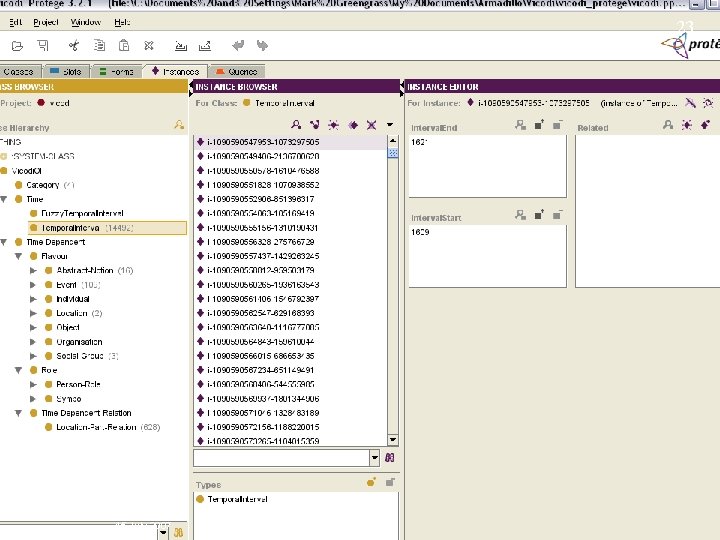Collapse the Time Dependent Relation tree node
This screenshot has height=540, width=720.
tap(19, 413)
